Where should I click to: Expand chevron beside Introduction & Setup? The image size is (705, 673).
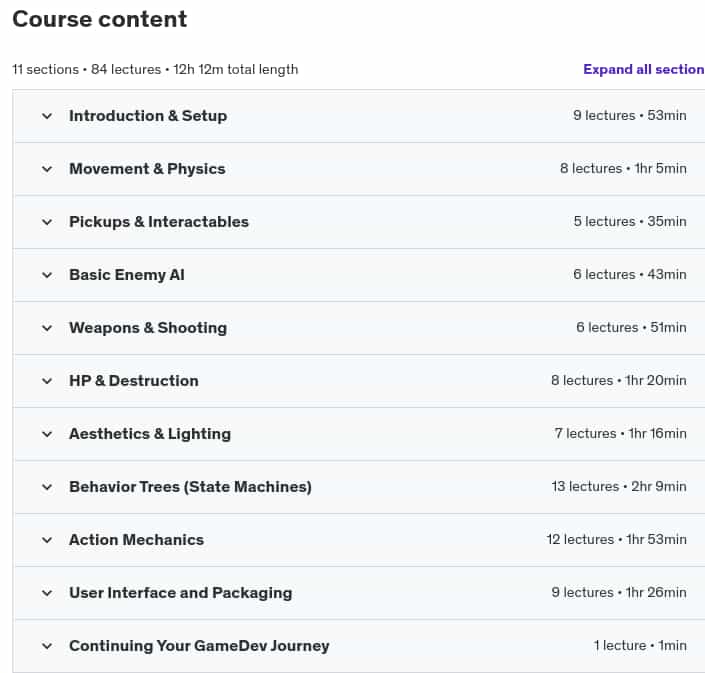47,116
